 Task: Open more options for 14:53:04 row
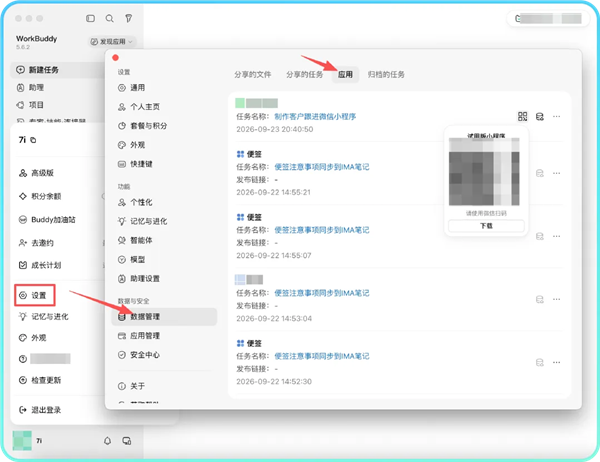click(557, 299)
